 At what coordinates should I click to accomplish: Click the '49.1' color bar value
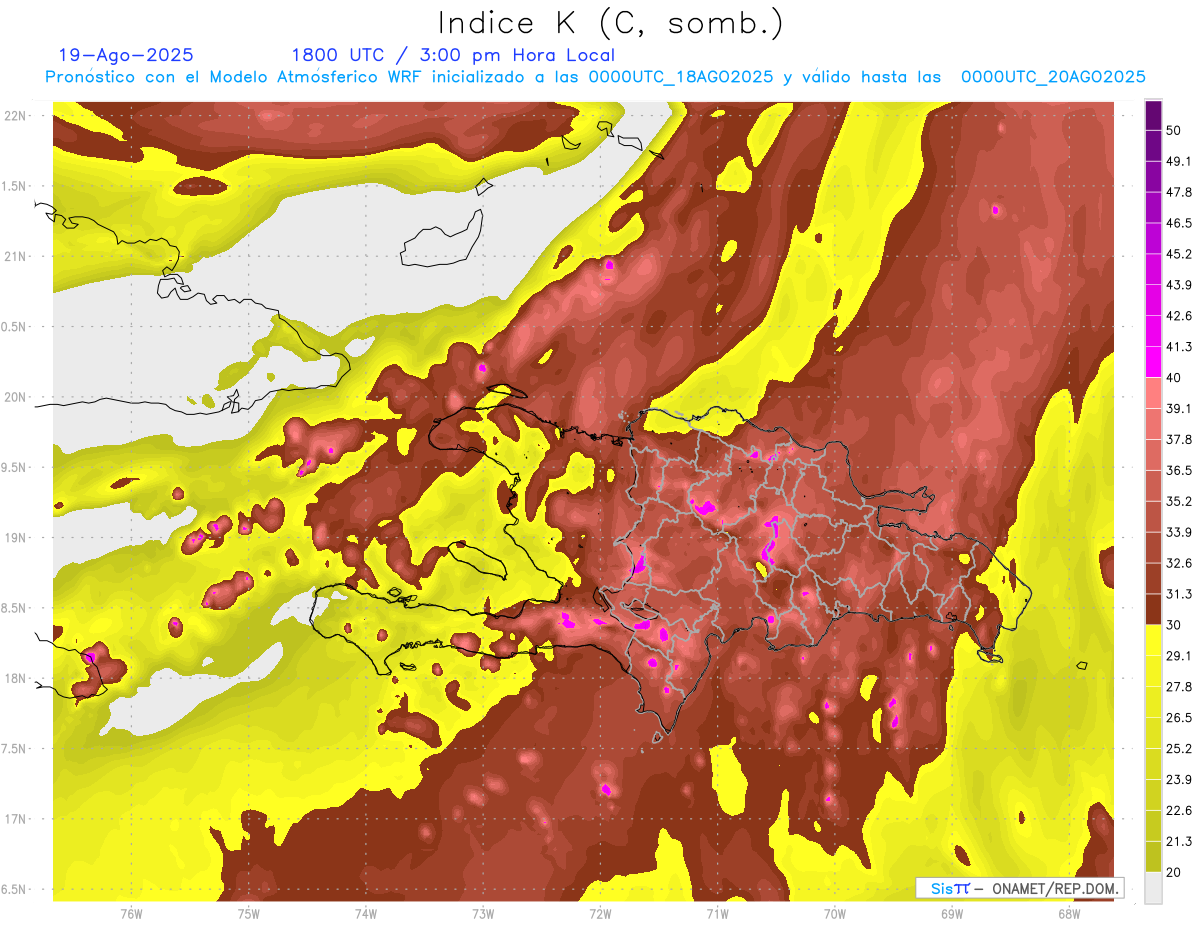pos(1179,161)
